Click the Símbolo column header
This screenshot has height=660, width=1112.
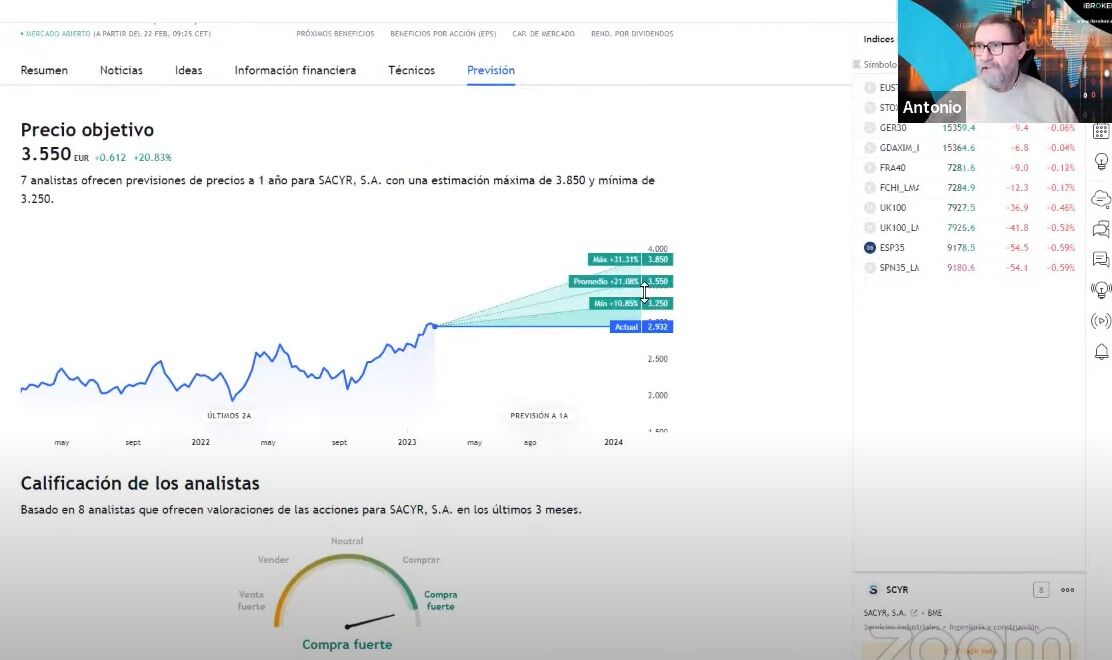point(879,64)
